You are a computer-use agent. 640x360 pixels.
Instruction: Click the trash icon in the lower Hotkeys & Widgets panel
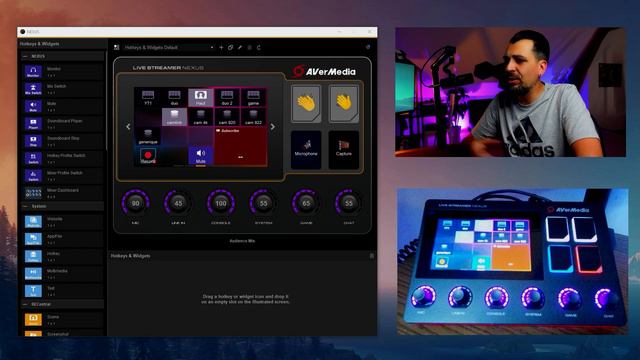point(372,256)
